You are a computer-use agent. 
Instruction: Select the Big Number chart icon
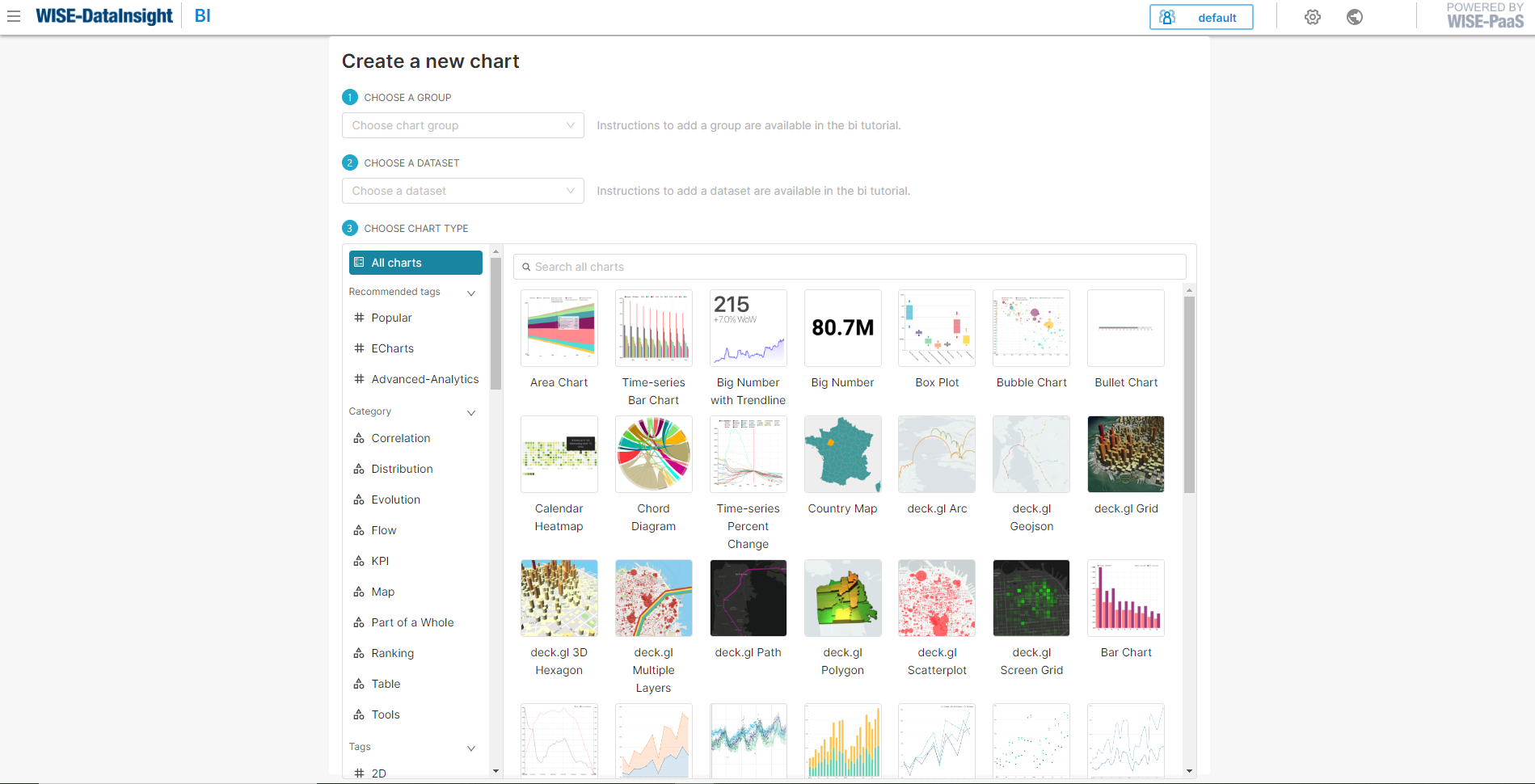[x=842, y=328]
